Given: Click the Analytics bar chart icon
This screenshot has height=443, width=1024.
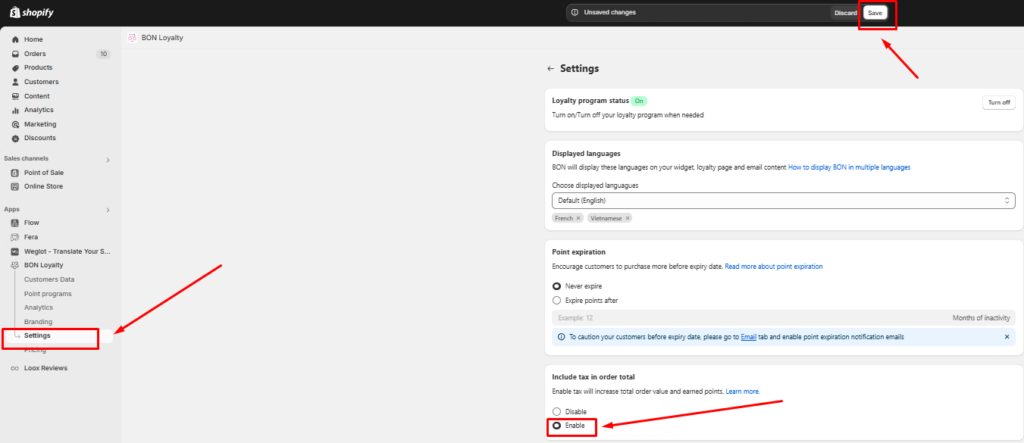Looking at the screenshot, I should click(x=15, y=110).
